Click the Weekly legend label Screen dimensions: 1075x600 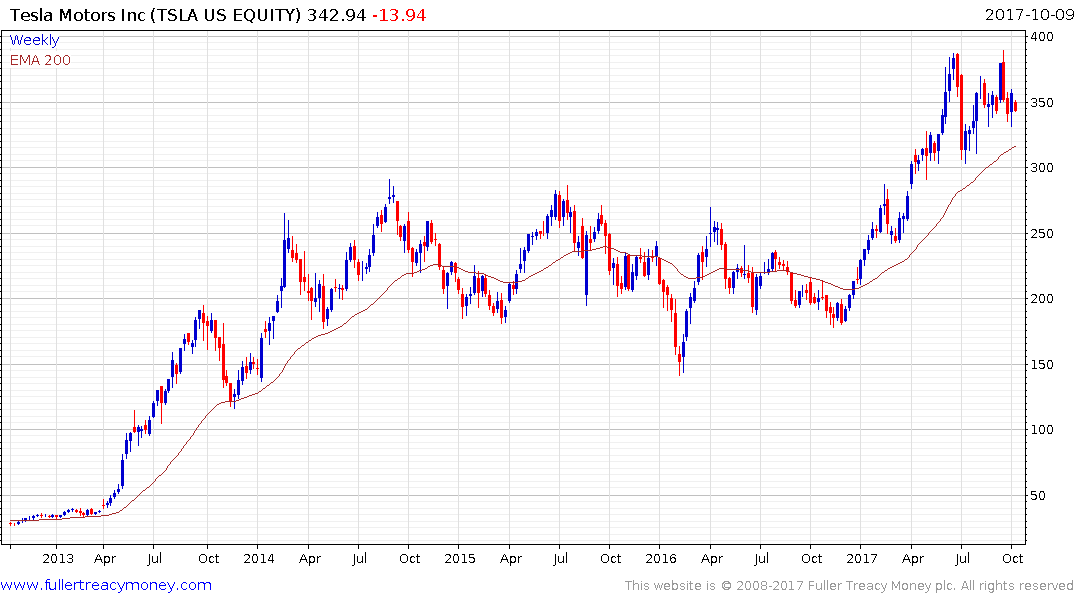pos(34,40)
